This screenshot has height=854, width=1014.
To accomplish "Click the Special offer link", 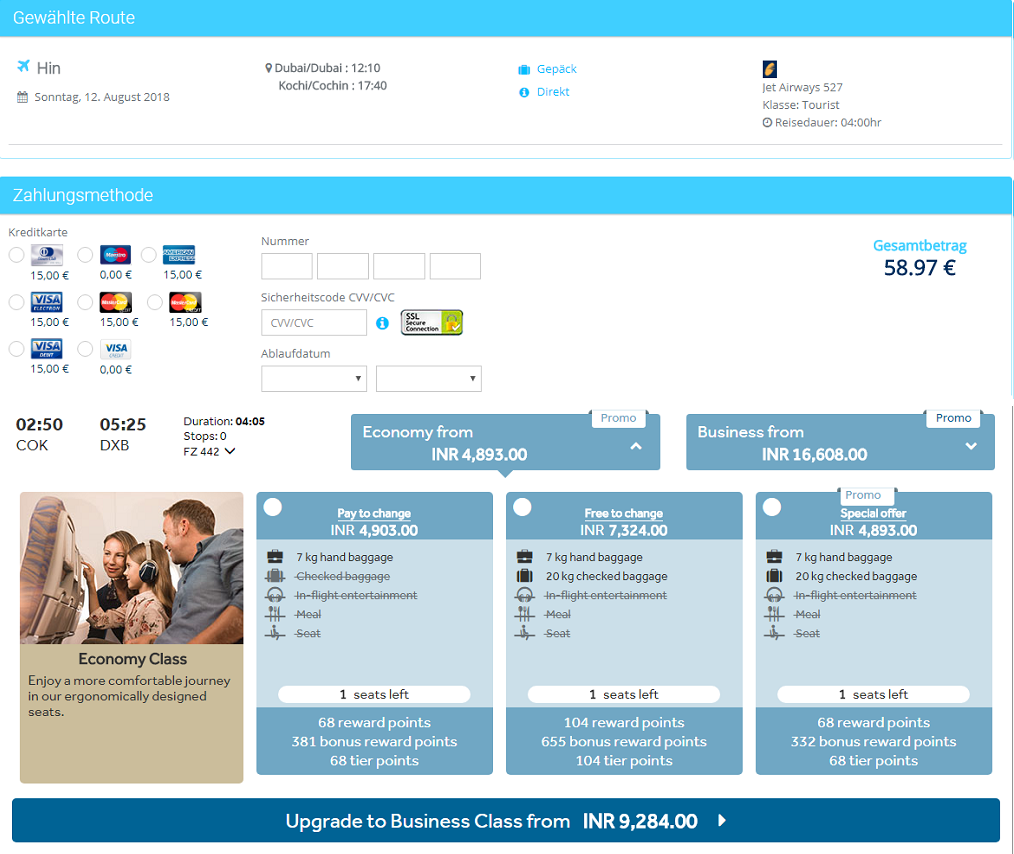I will (873, 513).
